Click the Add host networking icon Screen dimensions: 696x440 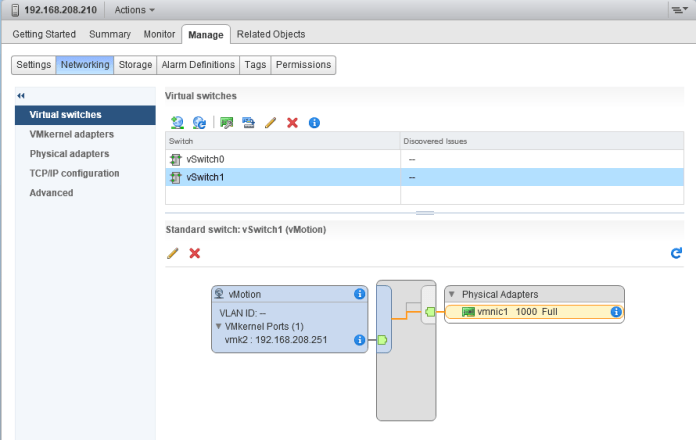coord(177,122)
